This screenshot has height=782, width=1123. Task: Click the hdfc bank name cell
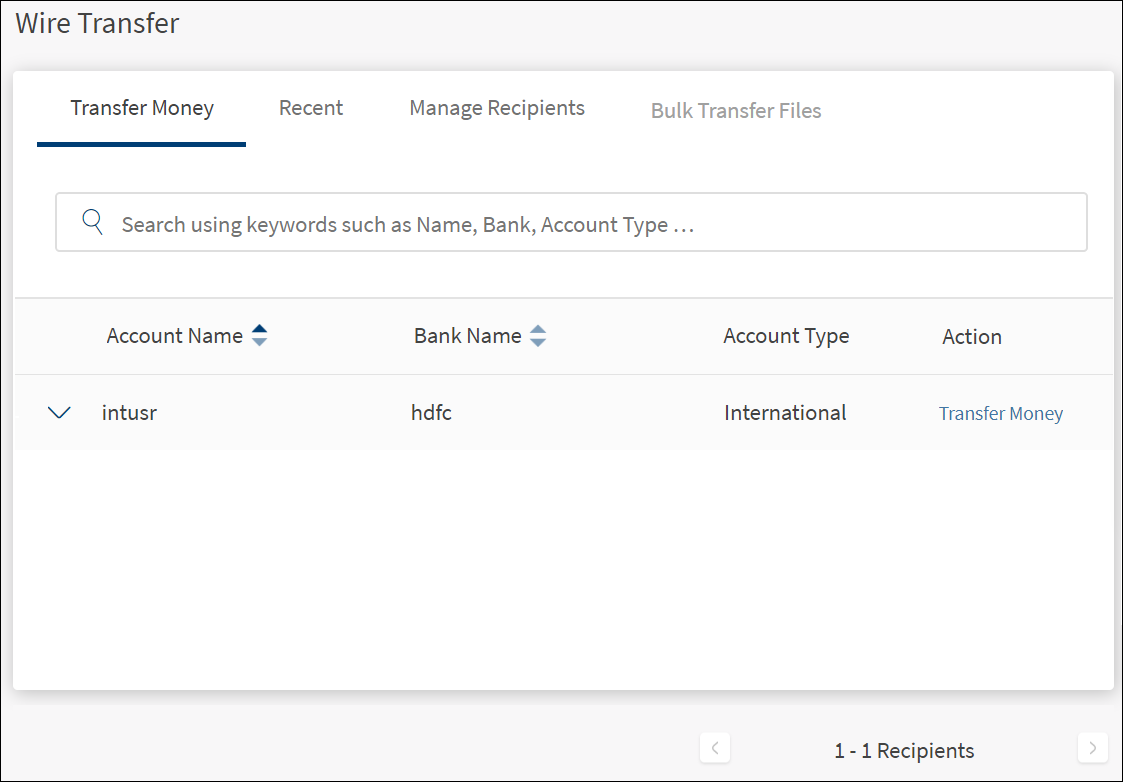click(x=432, y=412)
